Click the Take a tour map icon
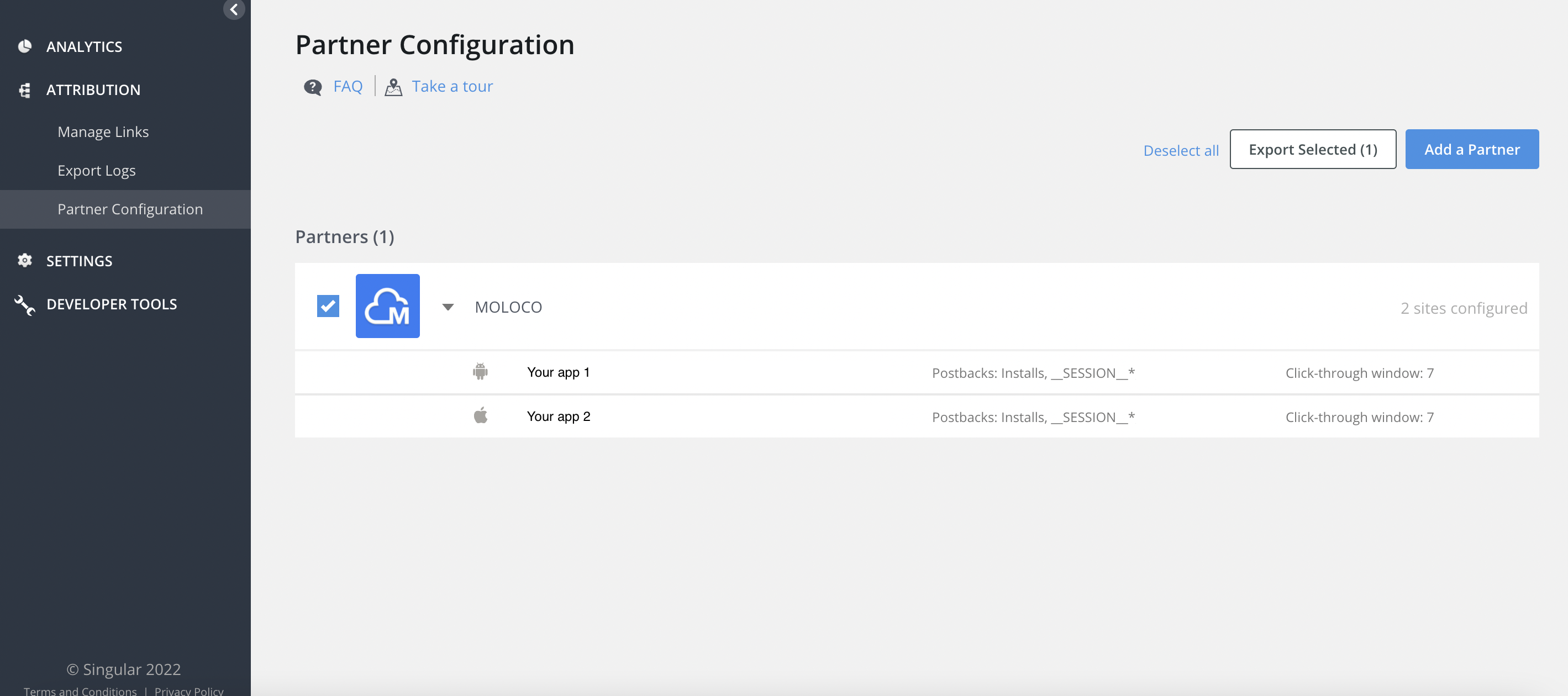The width and height of the screenshot is (1568, 696). (393, 87)
